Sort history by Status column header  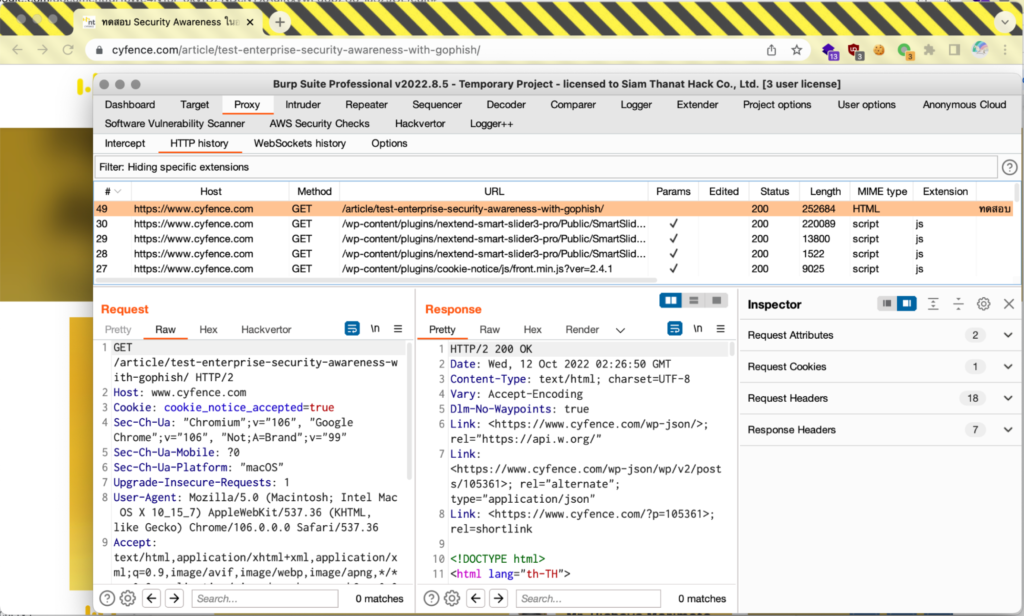775,191
